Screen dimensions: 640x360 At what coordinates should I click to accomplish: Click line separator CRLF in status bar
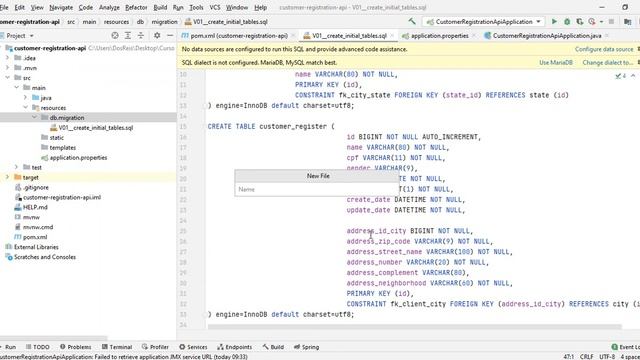tap(587, 356)
